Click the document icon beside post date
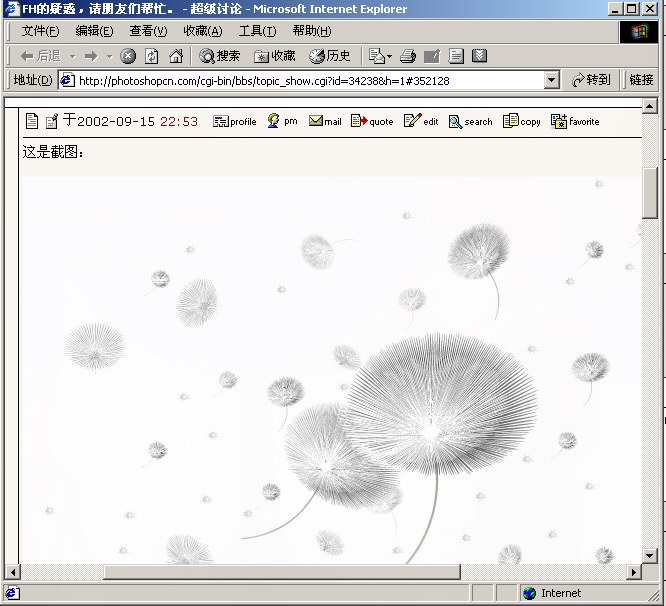This screenshot has height=606, width=666. point(32,121)
